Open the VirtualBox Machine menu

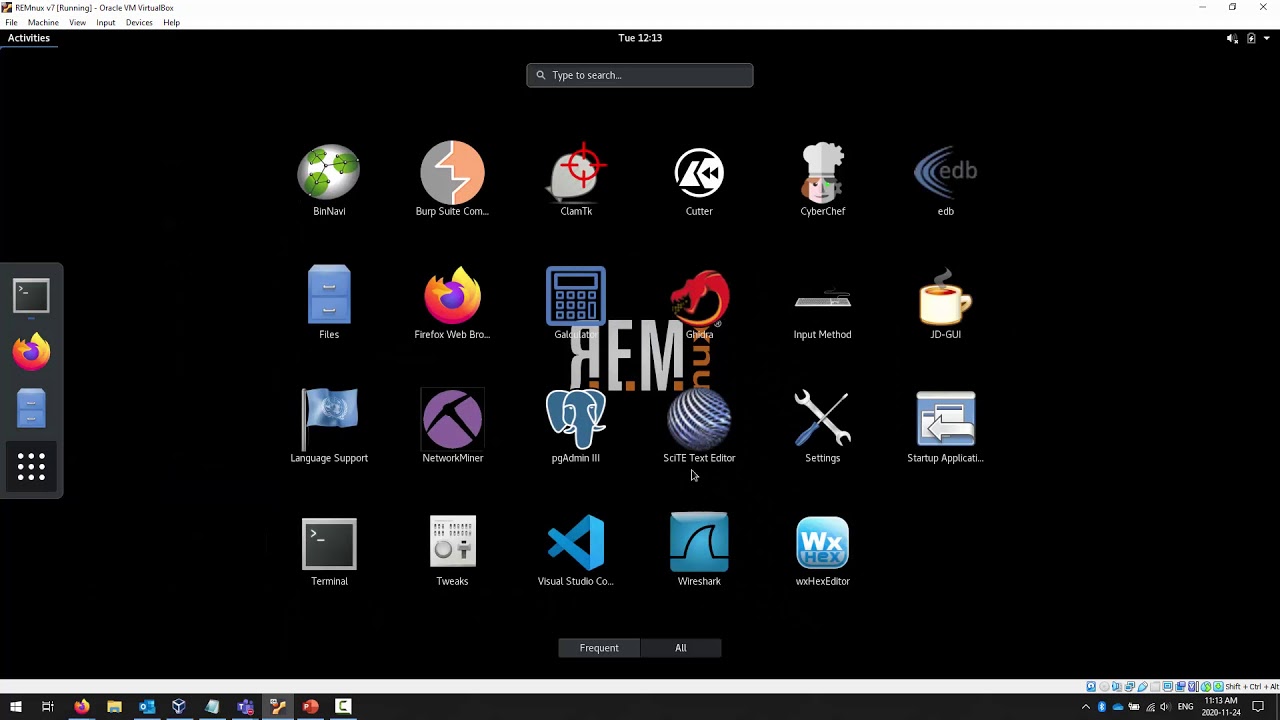point(43,22)
